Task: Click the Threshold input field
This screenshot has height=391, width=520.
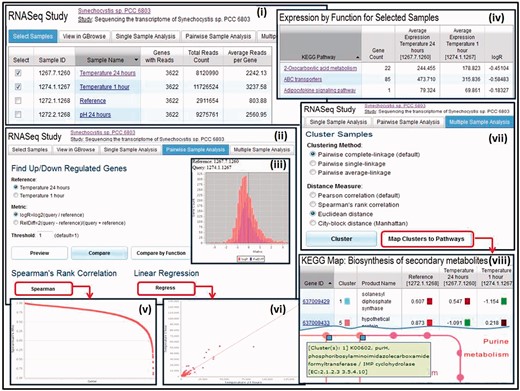Action: point(45,235)
